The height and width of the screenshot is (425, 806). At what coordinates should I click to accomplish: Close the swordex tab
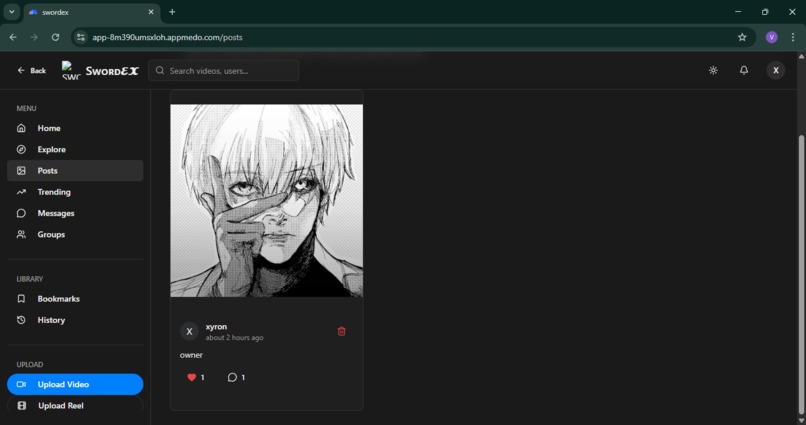coord(151,12)
